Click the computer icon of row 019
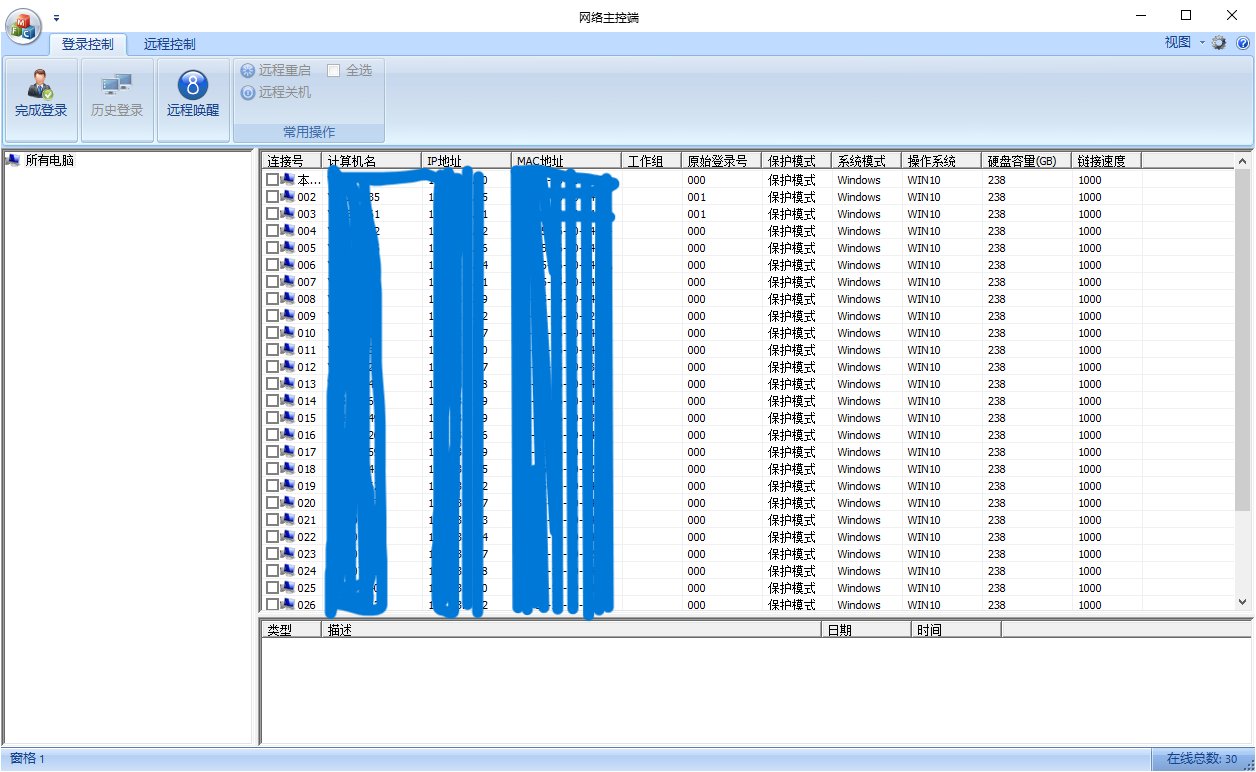This screenshot has width=1256, height=772. (x=288, y=486)
